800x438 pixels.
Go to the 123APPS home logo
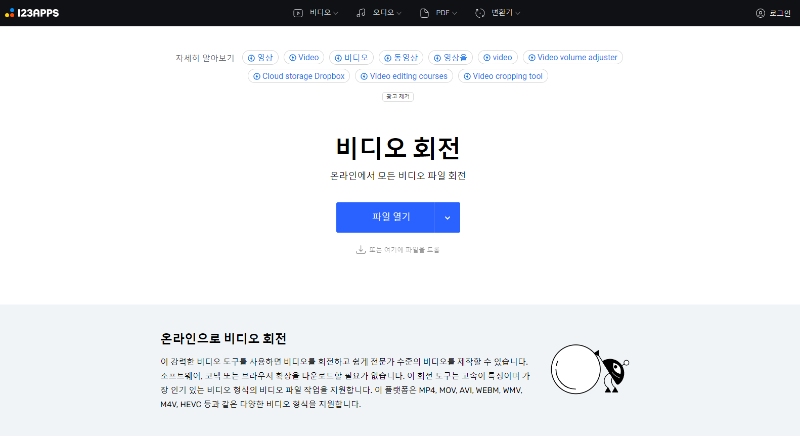click(32, 13)
